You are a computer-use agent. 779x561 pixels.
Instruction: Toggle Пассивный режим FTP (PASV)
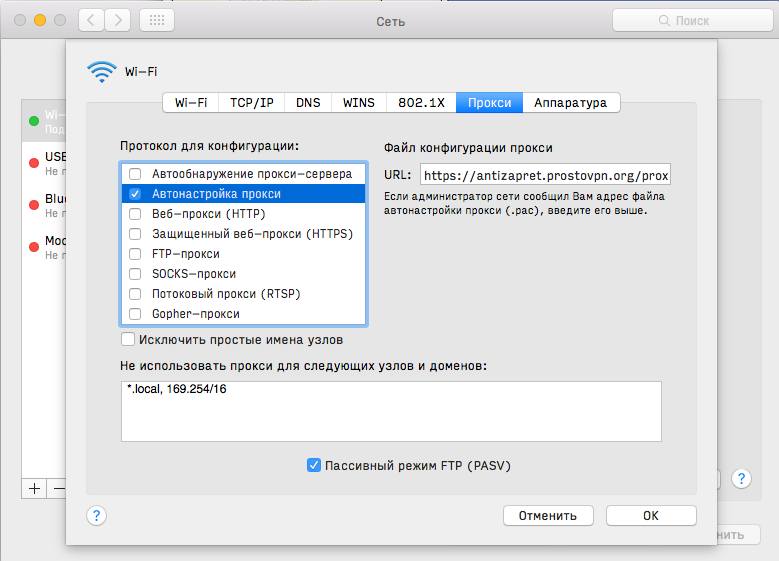tap(314, 465)
